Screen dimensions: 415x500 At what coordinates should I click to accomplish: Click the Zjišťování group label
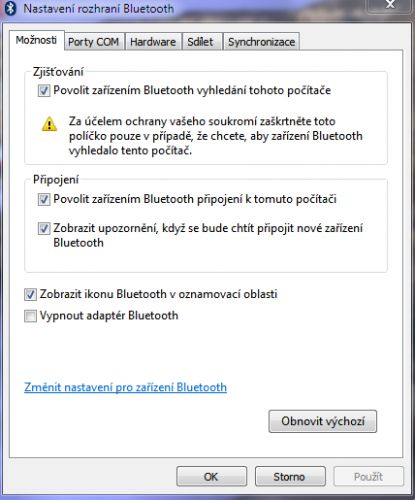click(x=58, y=72)
